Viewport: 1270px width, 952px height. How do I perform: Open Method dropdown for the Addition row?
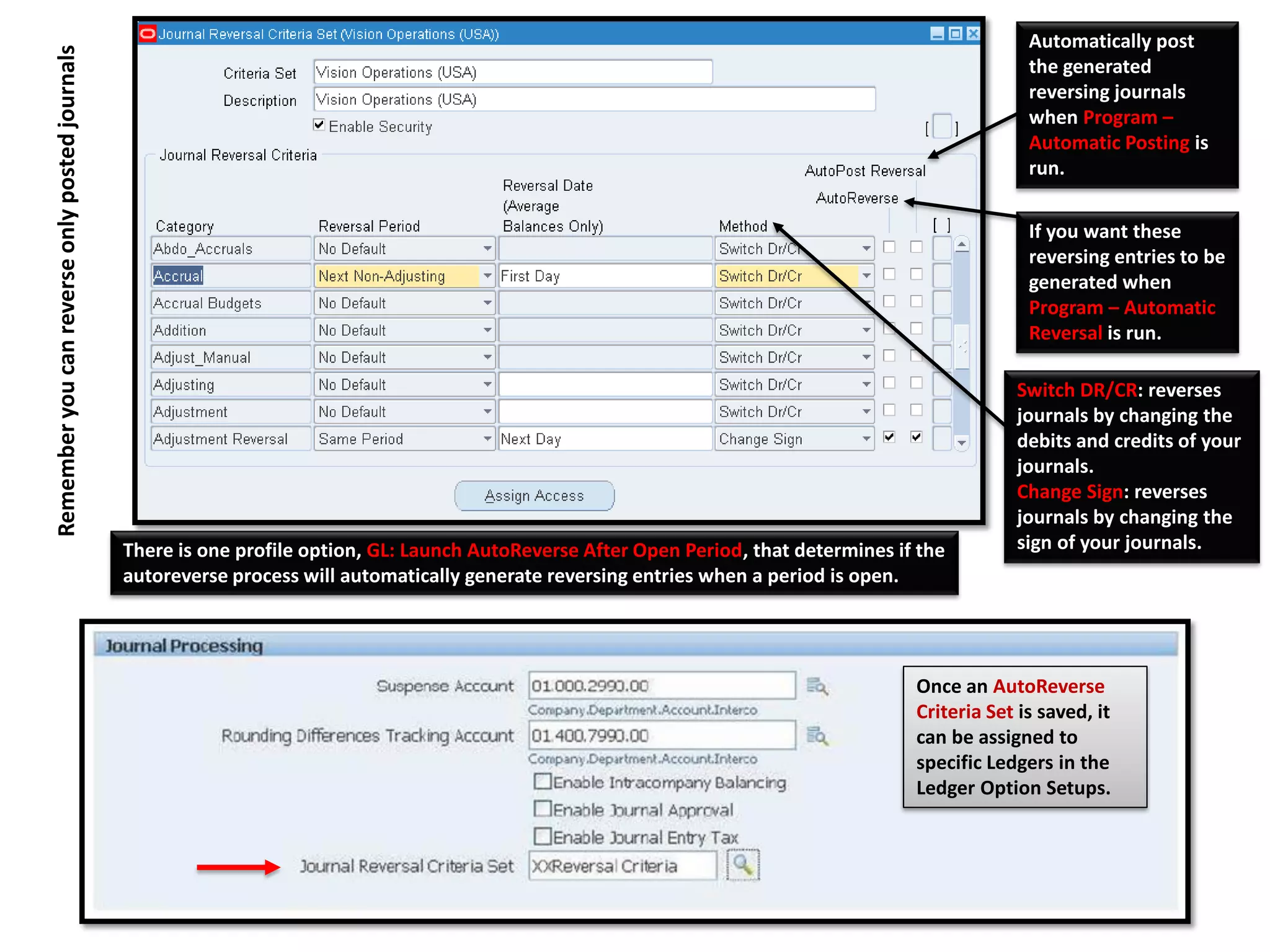coord(866,330)
